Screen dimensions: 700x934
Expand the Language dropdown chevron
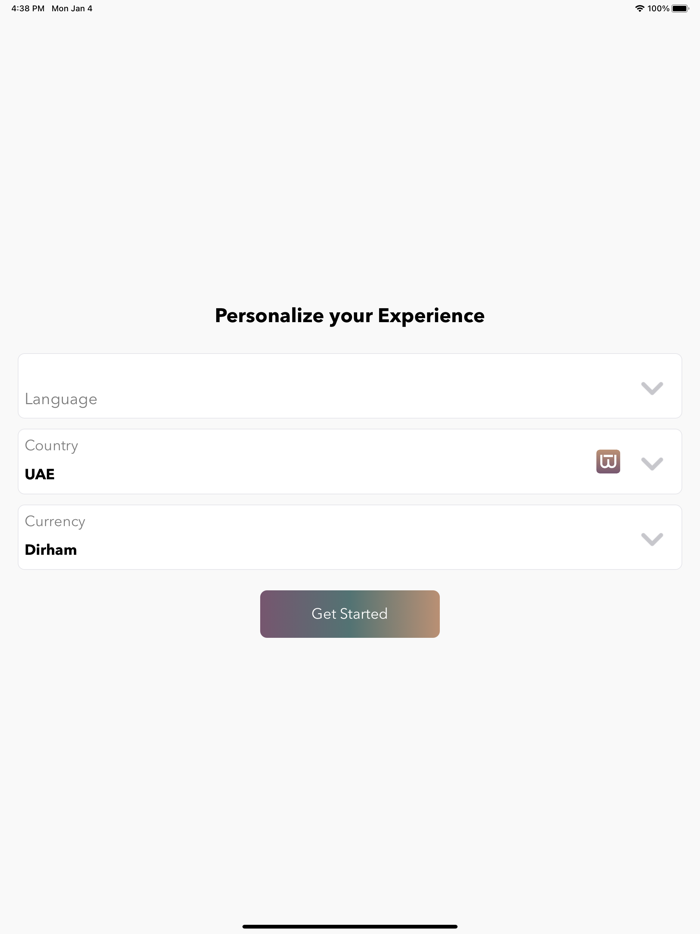tap(652, 388)
